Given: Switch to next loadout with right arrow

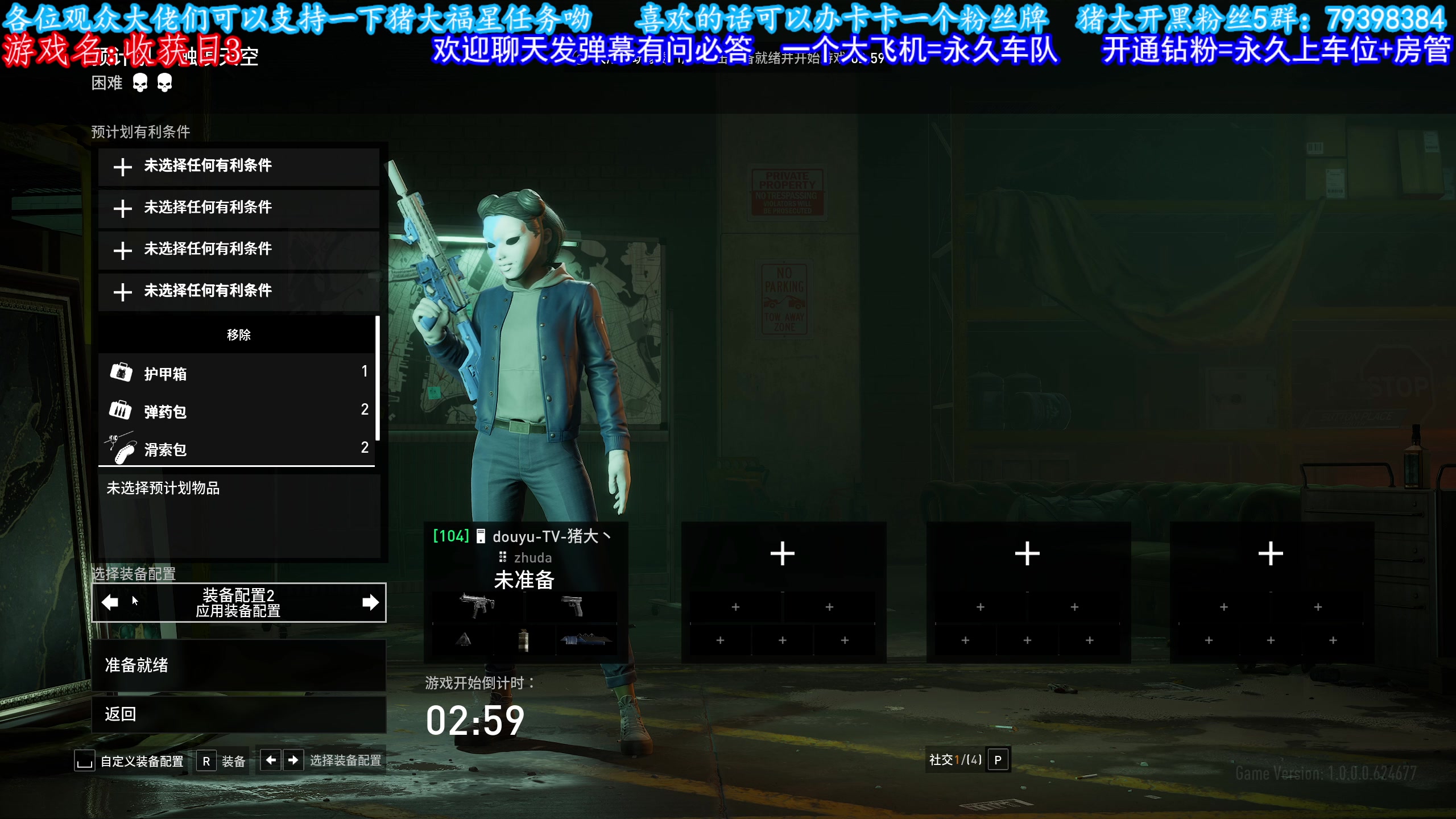Looking at the screenshot, I should [x=370, y=602].
